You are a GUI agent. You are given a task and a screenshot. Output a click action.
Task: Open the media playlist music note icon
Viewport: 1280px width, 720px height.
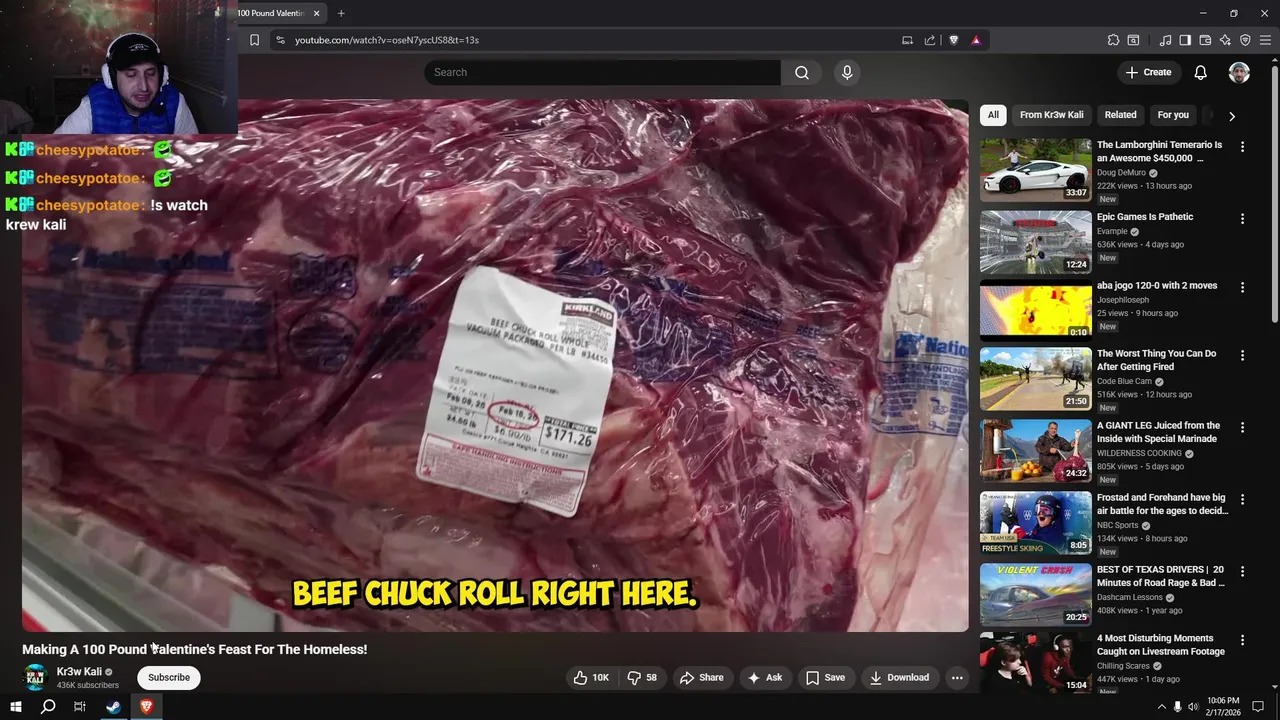coord(1165,40)
